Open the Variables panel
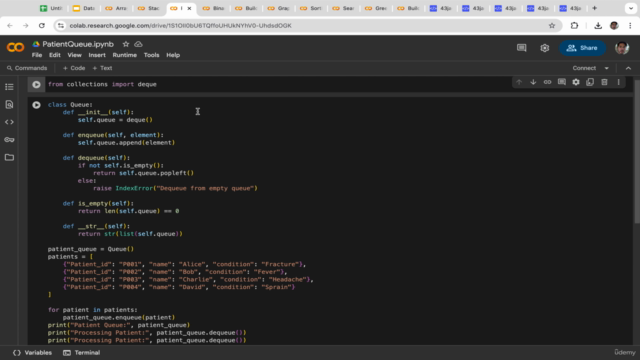The width and height of the screenshot is (640, 360). tap(33, 353)
